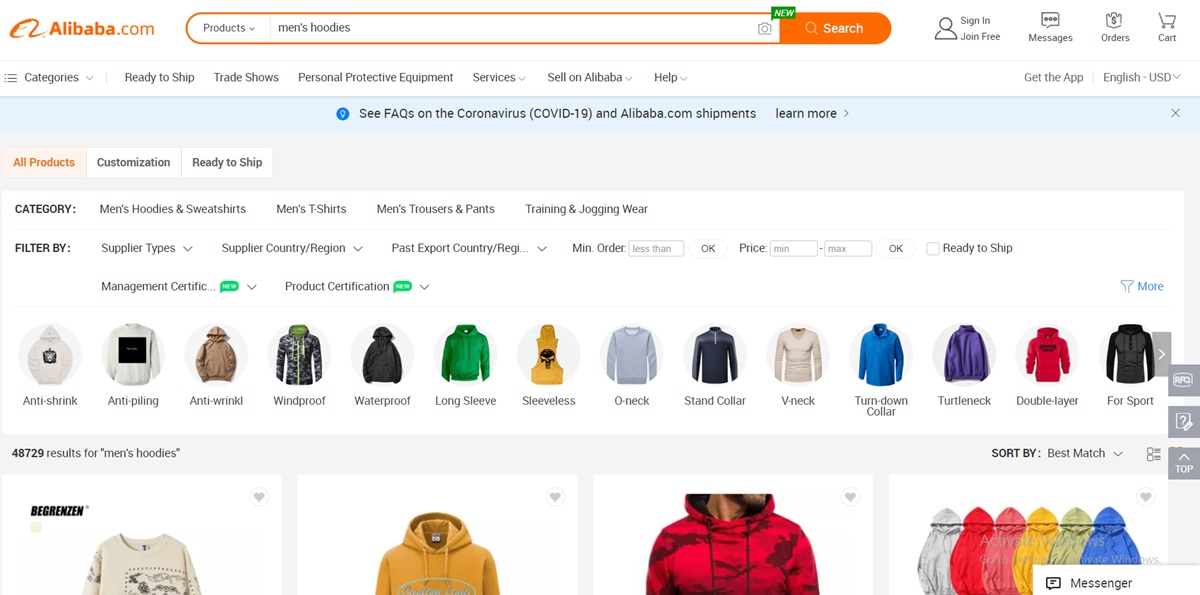Click the camera image search icon
The image size is (1200, 595).
(x=764, y=29)
